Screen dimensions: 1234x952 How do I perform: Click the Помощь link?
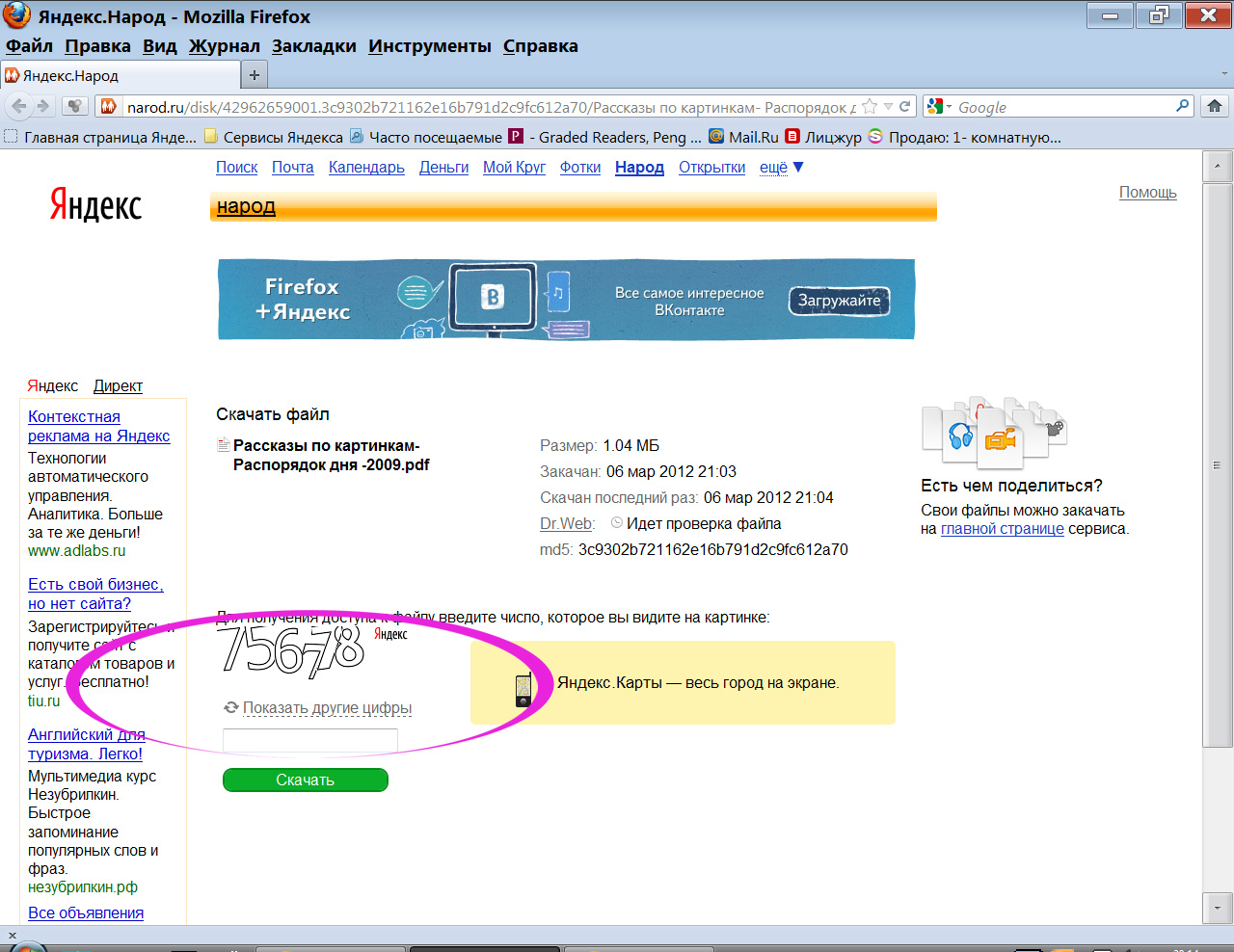click(x=1147, y=193)
